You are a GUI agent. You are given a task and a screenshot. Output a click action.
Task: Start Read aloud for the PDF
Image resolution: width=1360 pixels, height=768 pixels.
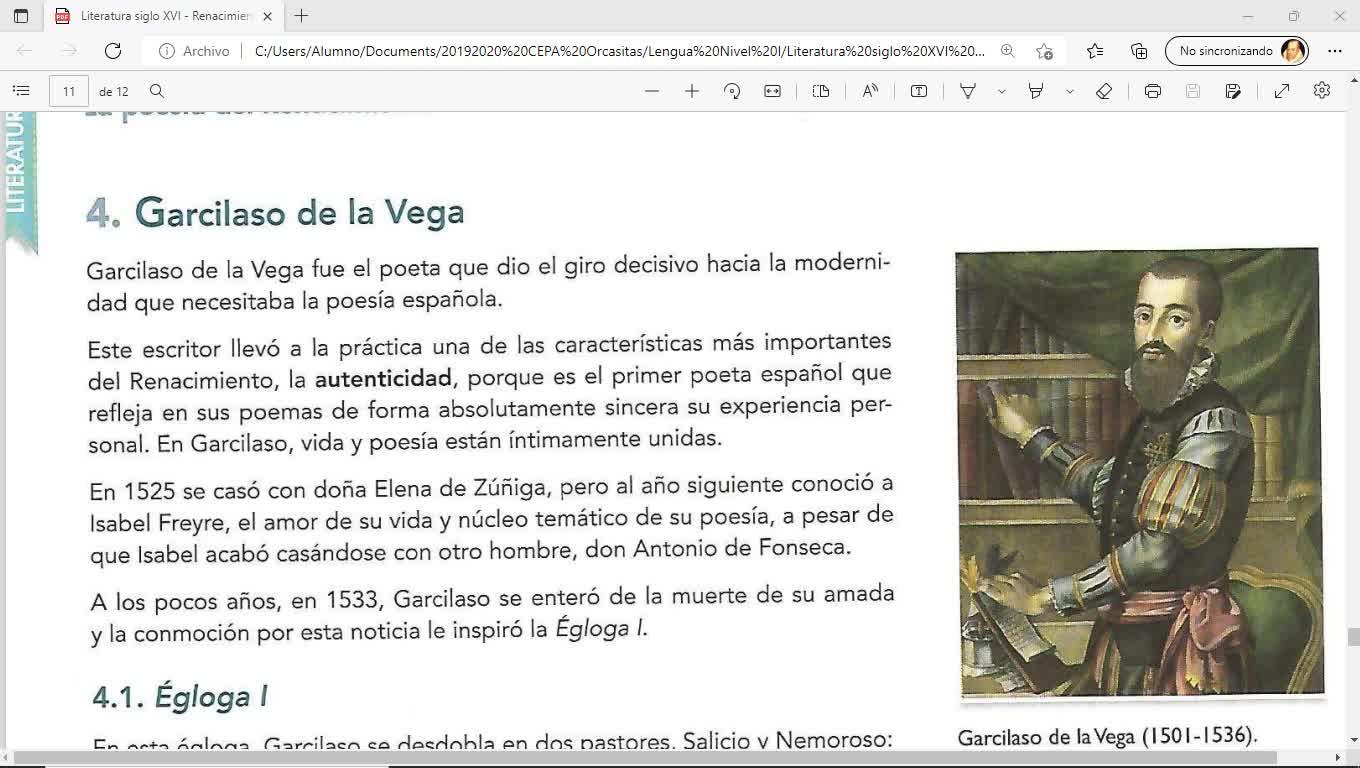click(x=870, y=91)
